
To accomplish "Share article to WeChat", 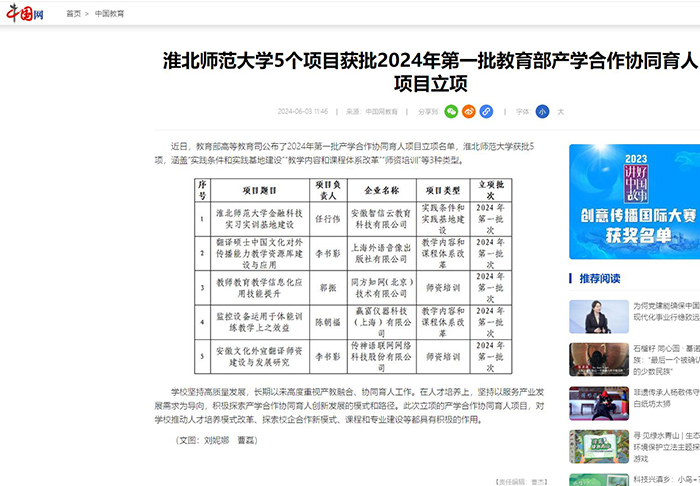I will coord(451,111).
